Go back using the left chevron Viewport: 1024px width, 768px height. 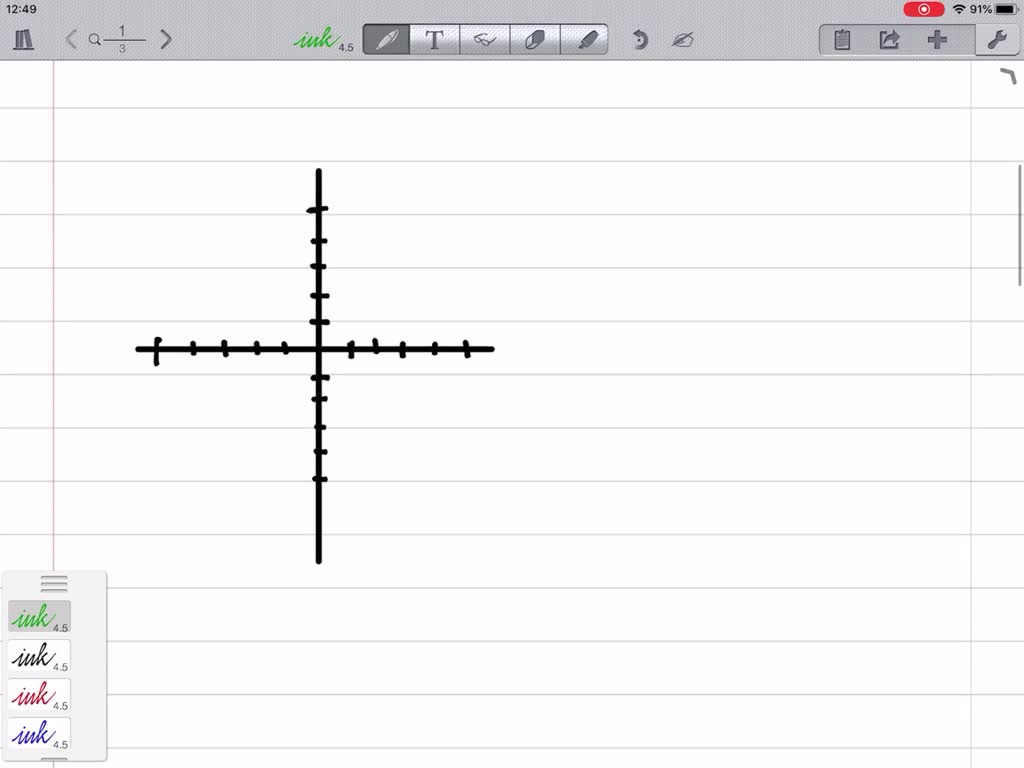[x=71, y=39]
